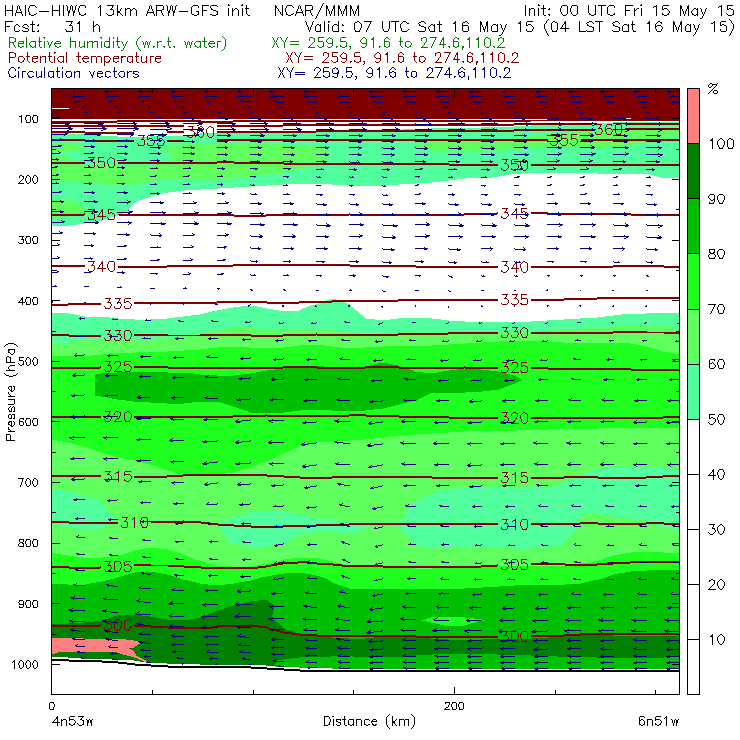Click the red XY coordinates text

tap(402, 58)
